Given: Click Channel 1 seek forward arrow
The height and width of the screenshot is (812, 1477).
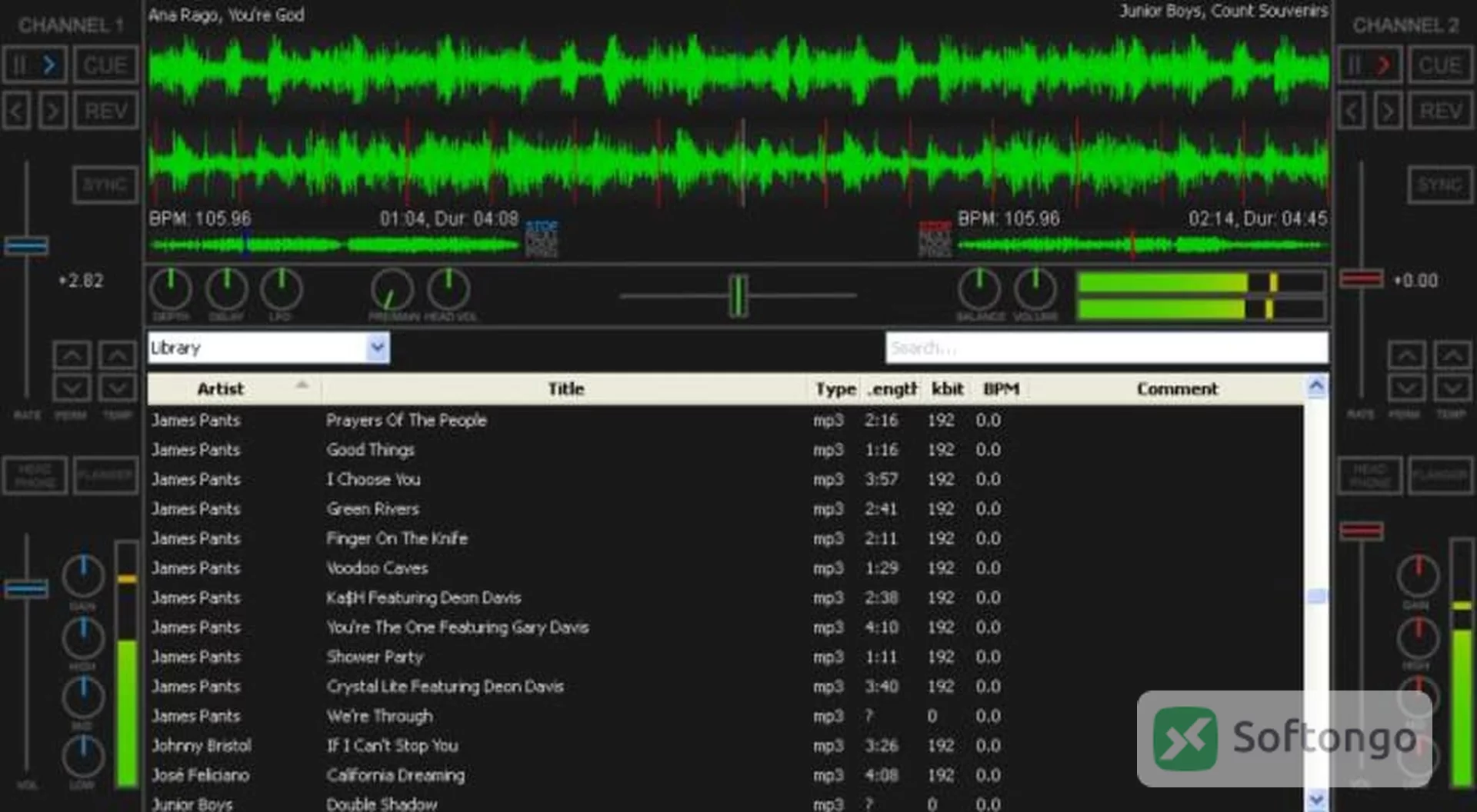Looking at the screenshot, I should click(52, 111).
